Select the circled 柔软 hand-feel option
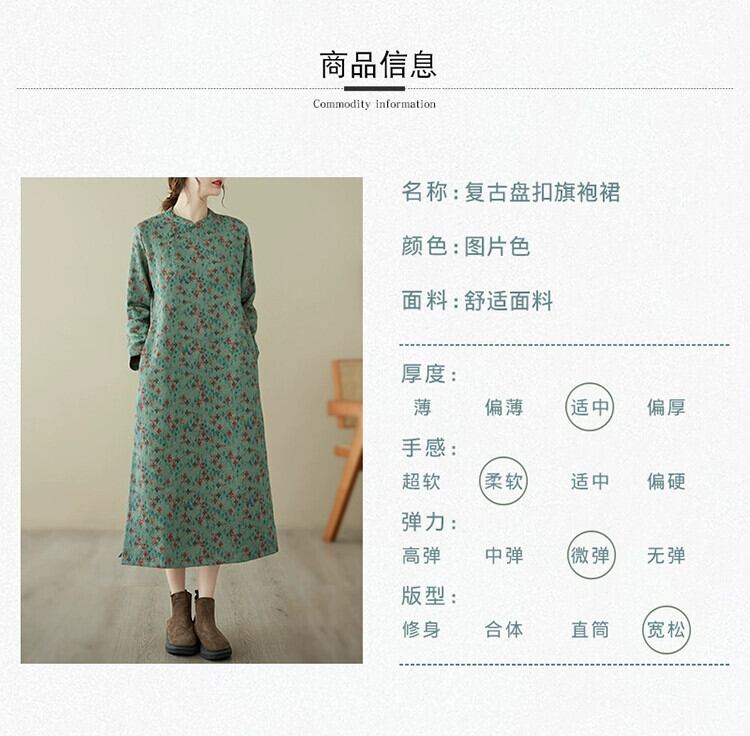 pyautogui.click(x=503, y=481)
